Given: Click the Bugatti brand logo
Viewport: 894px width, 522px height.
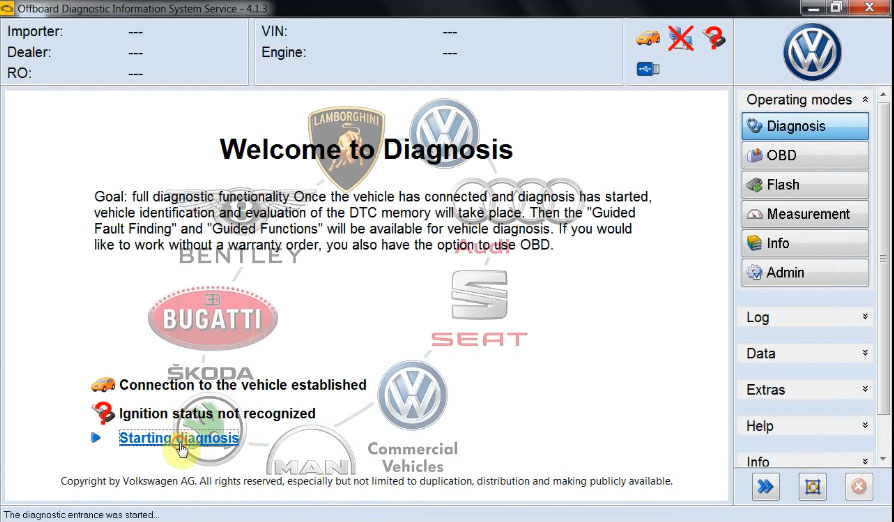Looking at the screenshot, I should (213, 318).
